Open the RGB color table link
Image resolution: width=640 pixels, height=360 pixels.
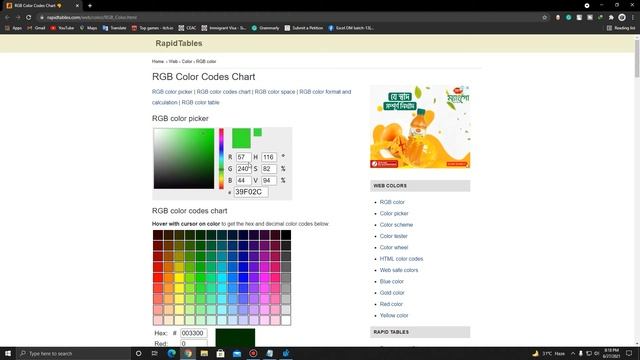point(200,102)
